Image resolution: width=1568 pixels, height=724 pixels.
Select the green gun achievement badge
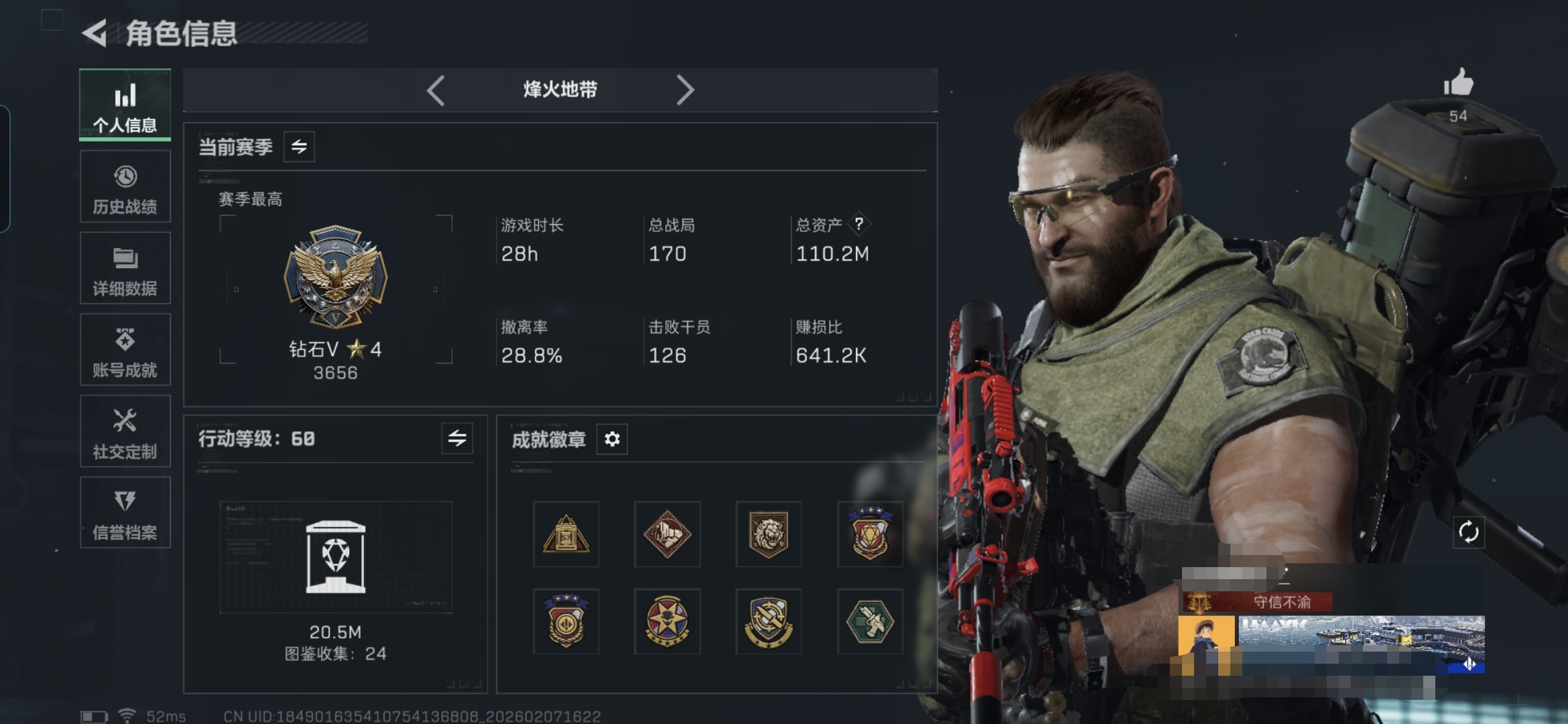[870, 621]
